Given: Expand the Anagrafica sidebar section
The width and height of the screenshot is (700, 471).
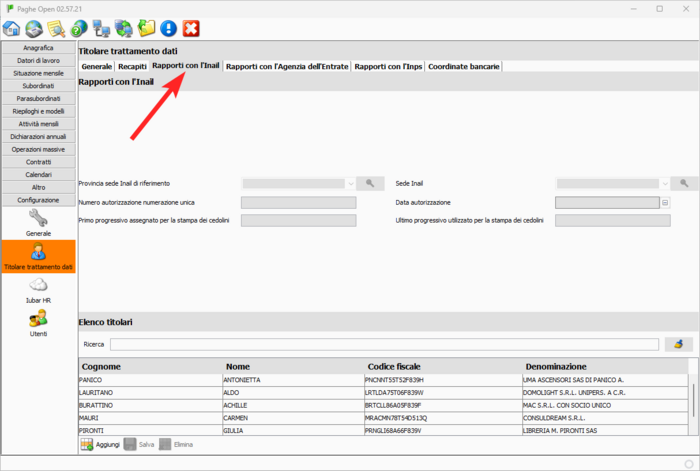Looking at the screenshot, I should (x=39, y=47).
